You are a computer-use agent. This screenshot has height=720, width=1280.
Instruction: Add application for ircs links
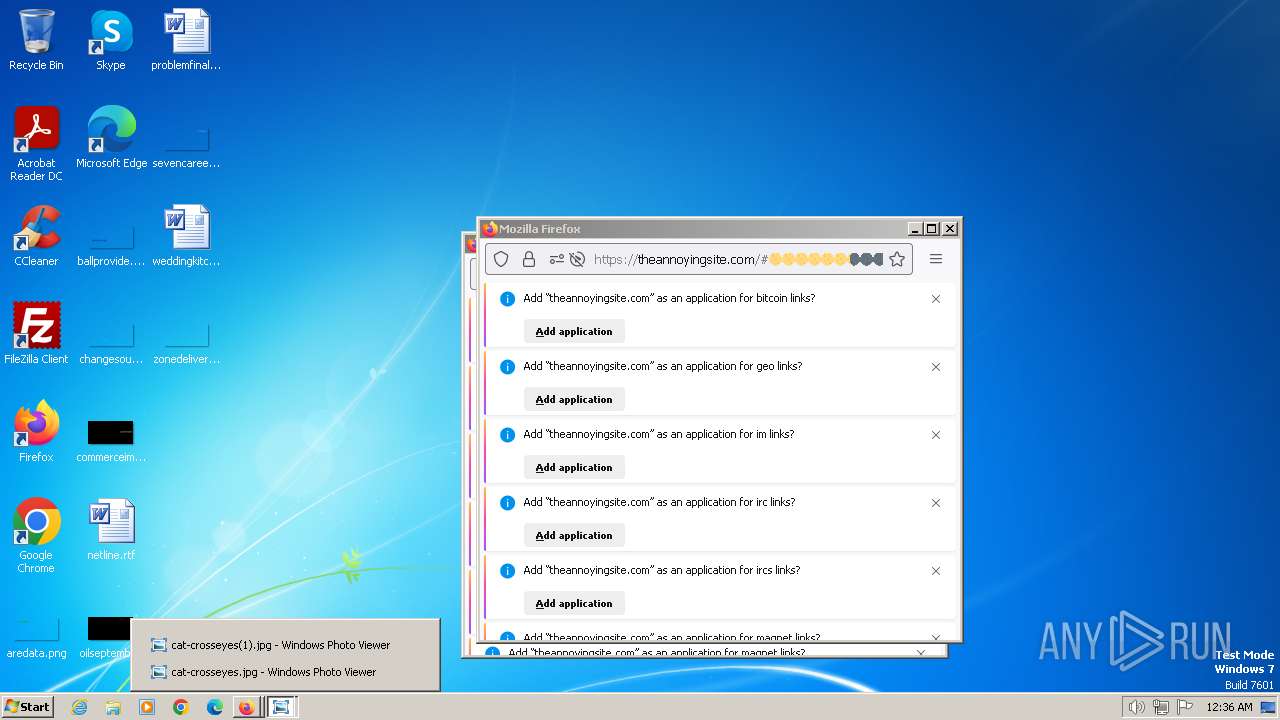pos(574,603)
